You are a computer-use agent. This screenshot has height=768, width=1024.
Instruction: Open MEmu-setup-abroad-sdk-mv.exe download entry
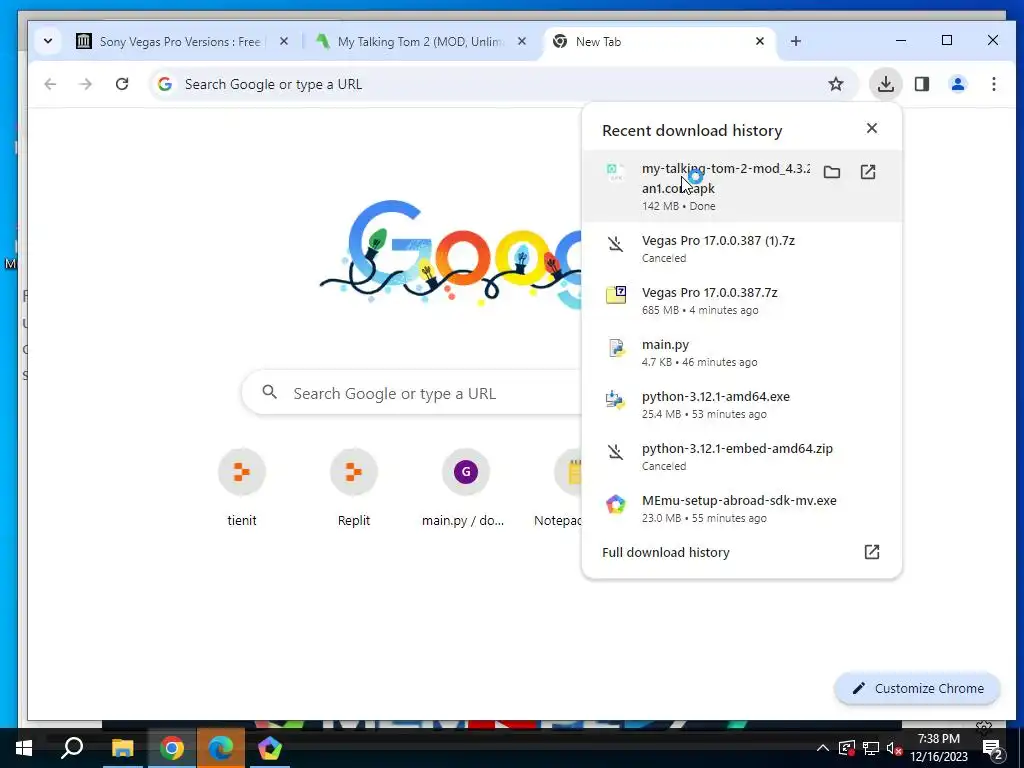(741, 509)
